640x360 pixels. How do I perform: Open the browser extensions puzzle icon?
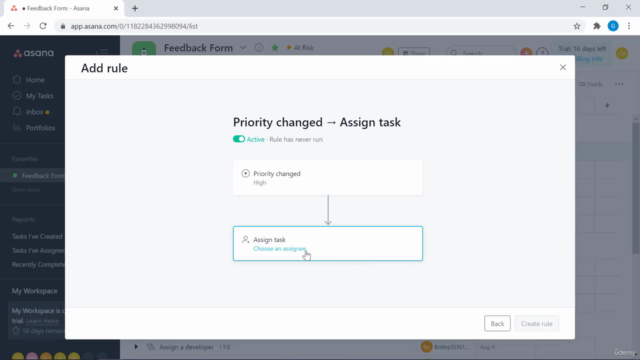597,26
